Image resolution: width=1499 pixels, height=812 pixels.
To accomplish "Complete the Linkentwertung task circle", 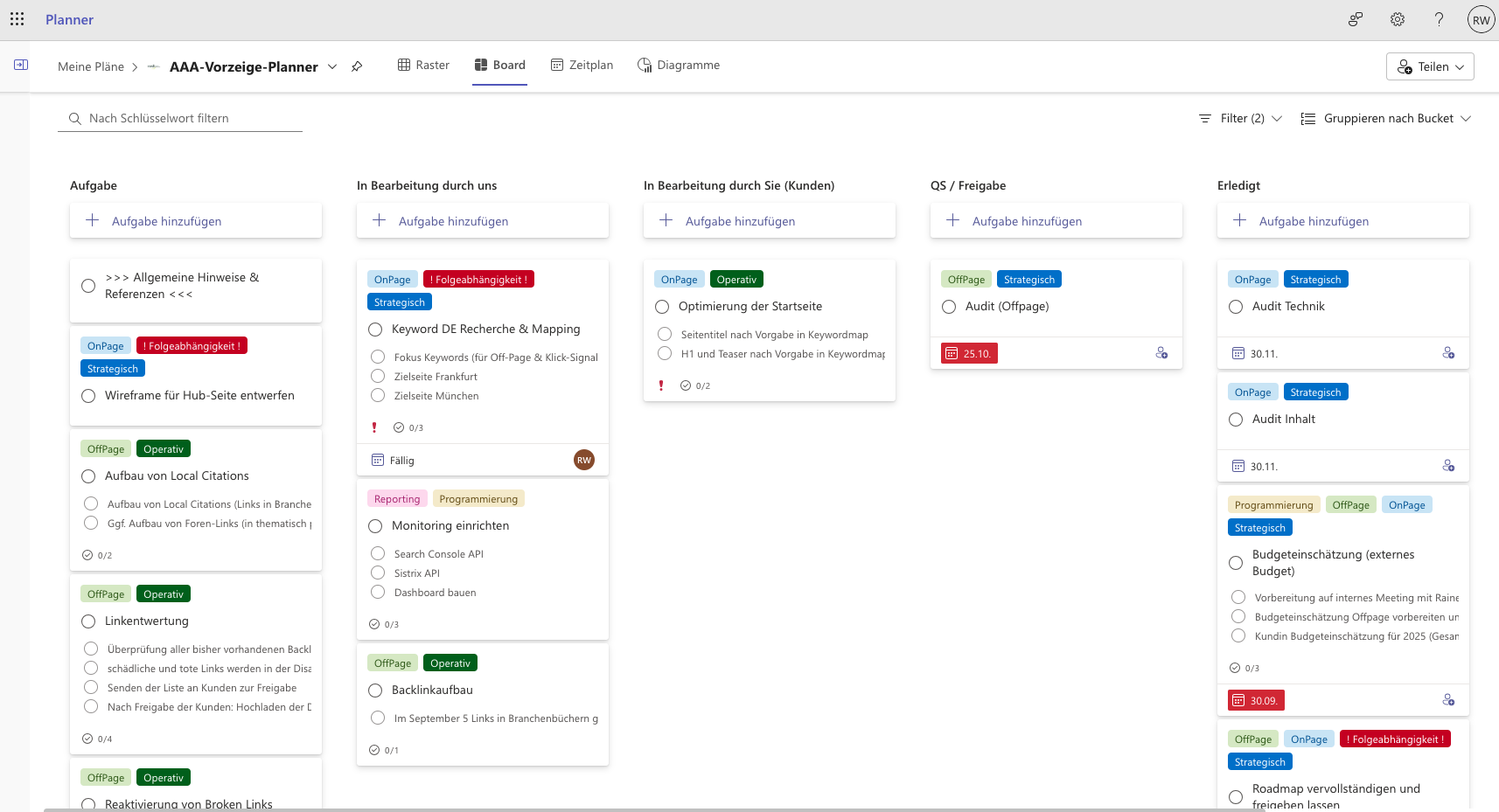I will 88,621.
